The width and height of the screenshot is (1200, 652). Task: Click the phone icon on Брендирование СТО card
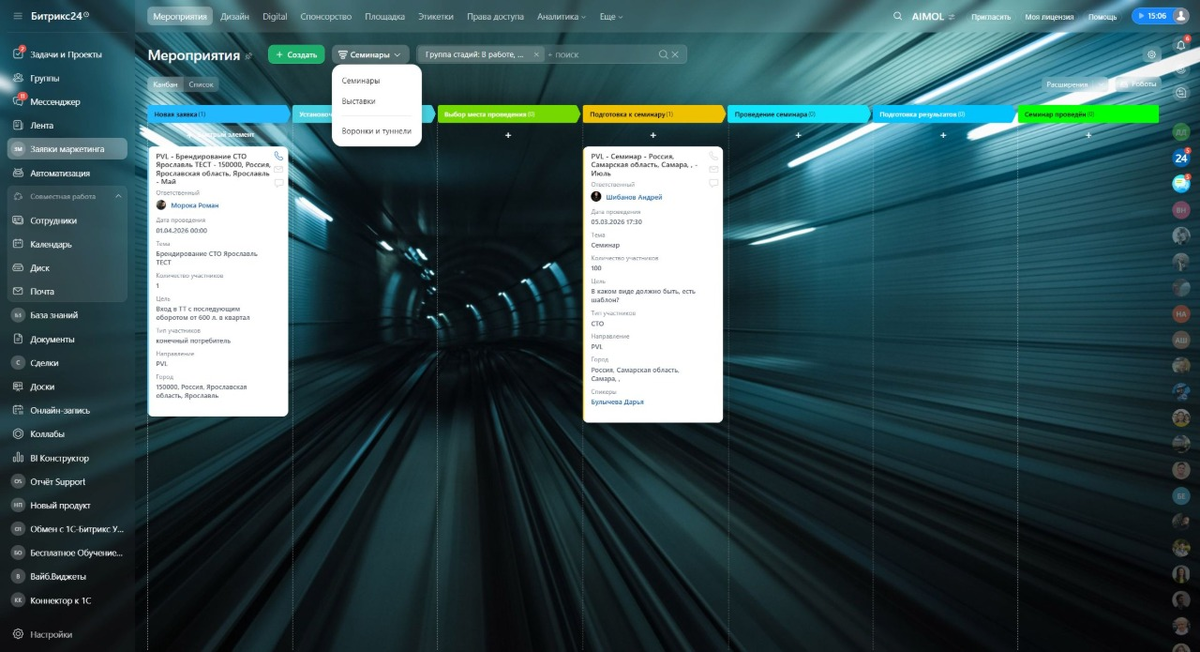(278, 156)
